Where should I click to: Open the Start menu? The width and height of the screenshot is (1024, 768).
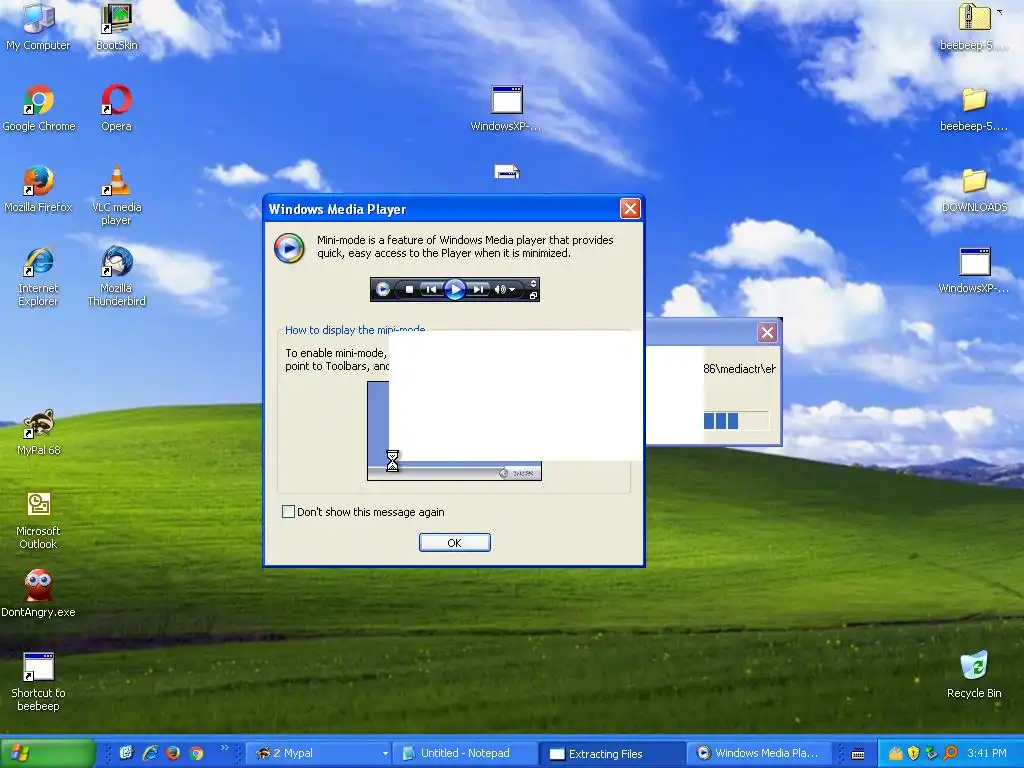pyautogui.click(x=47, y=753)
